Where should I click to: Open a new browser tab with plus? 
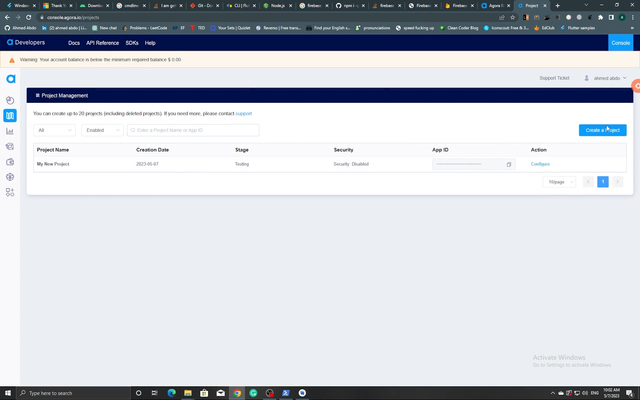click(x=558, y=6)
